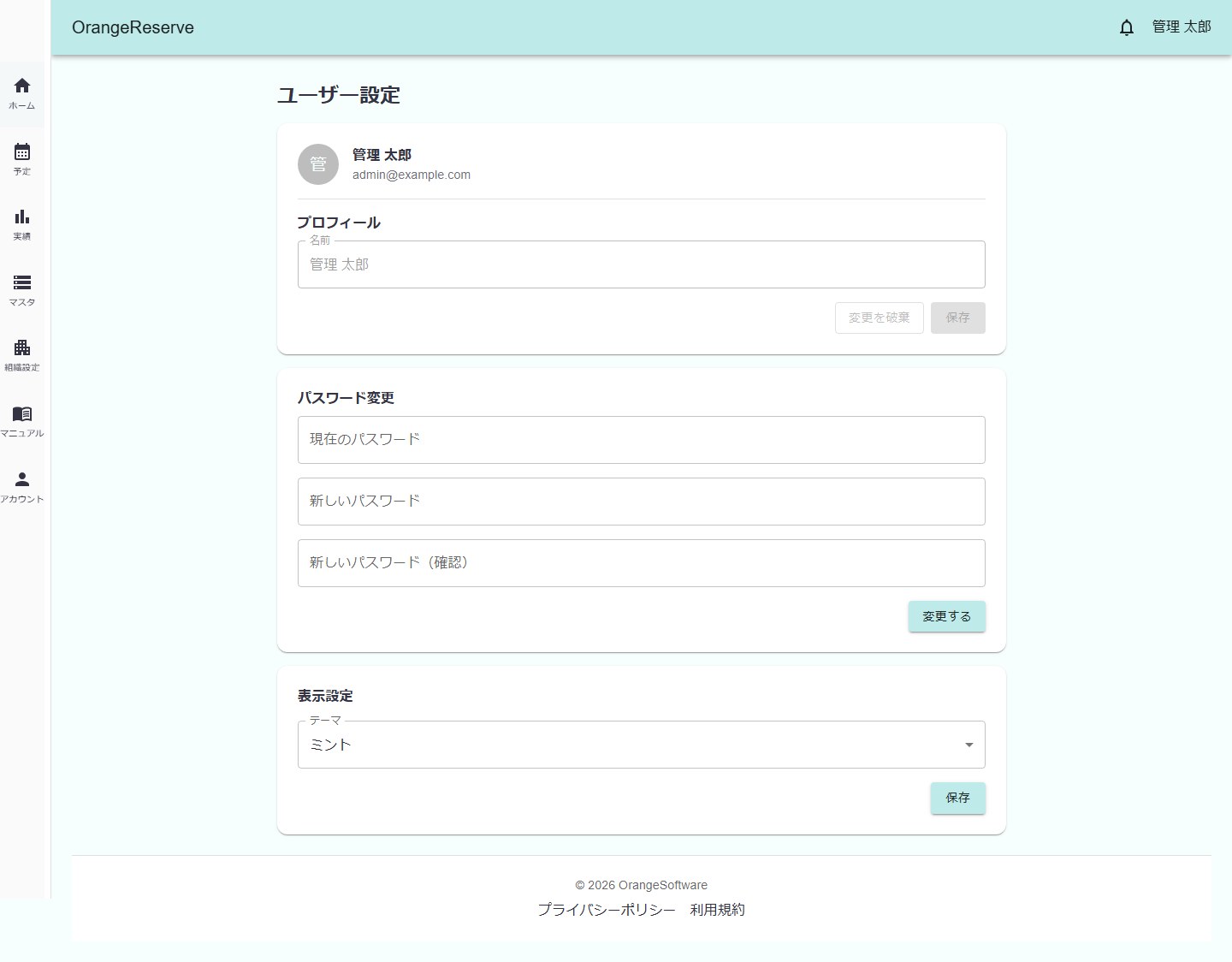Screen dimensions: 1232x962
Task: Click the theme dropdown arrow
Action: coord(969,745)
